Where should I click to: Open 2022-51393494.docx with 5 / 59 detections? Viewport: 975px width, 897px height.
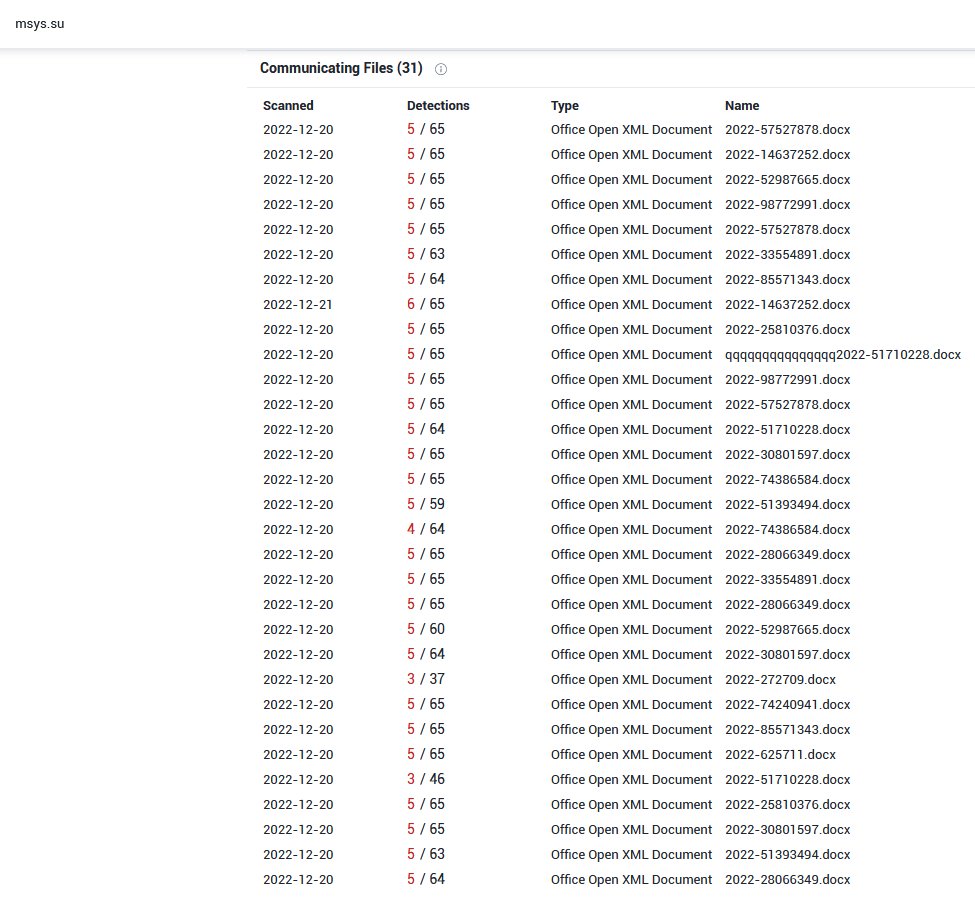pyautogui.click(x=787, y=505)
